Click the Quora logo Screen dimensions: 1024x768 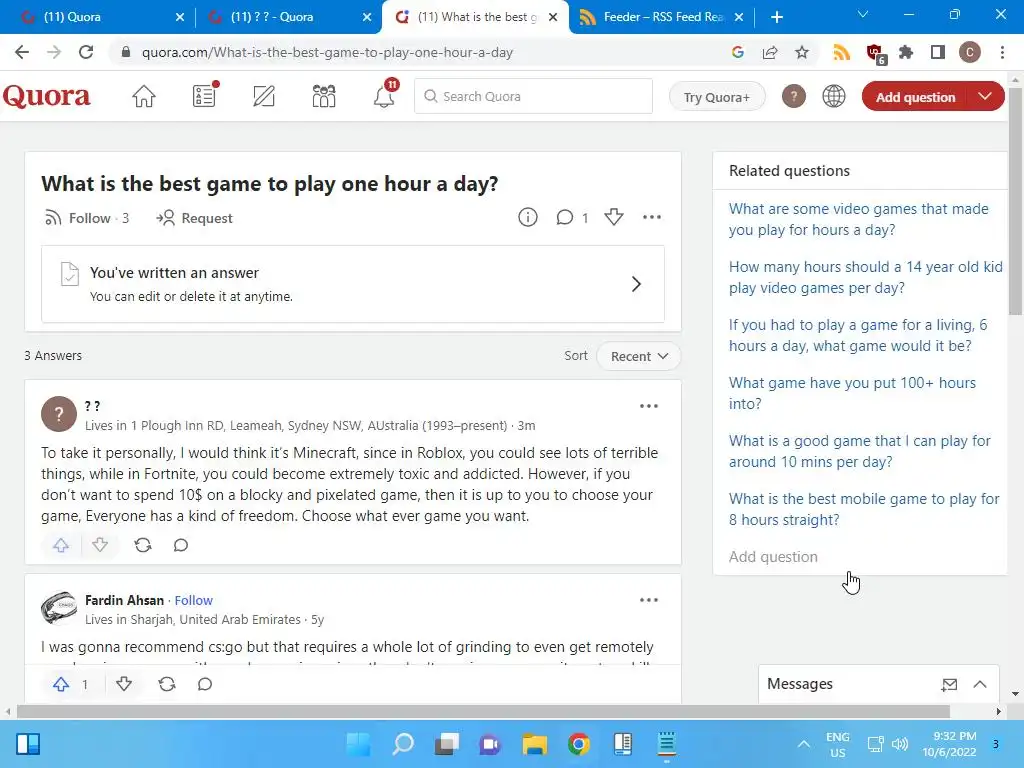(46, 97)
